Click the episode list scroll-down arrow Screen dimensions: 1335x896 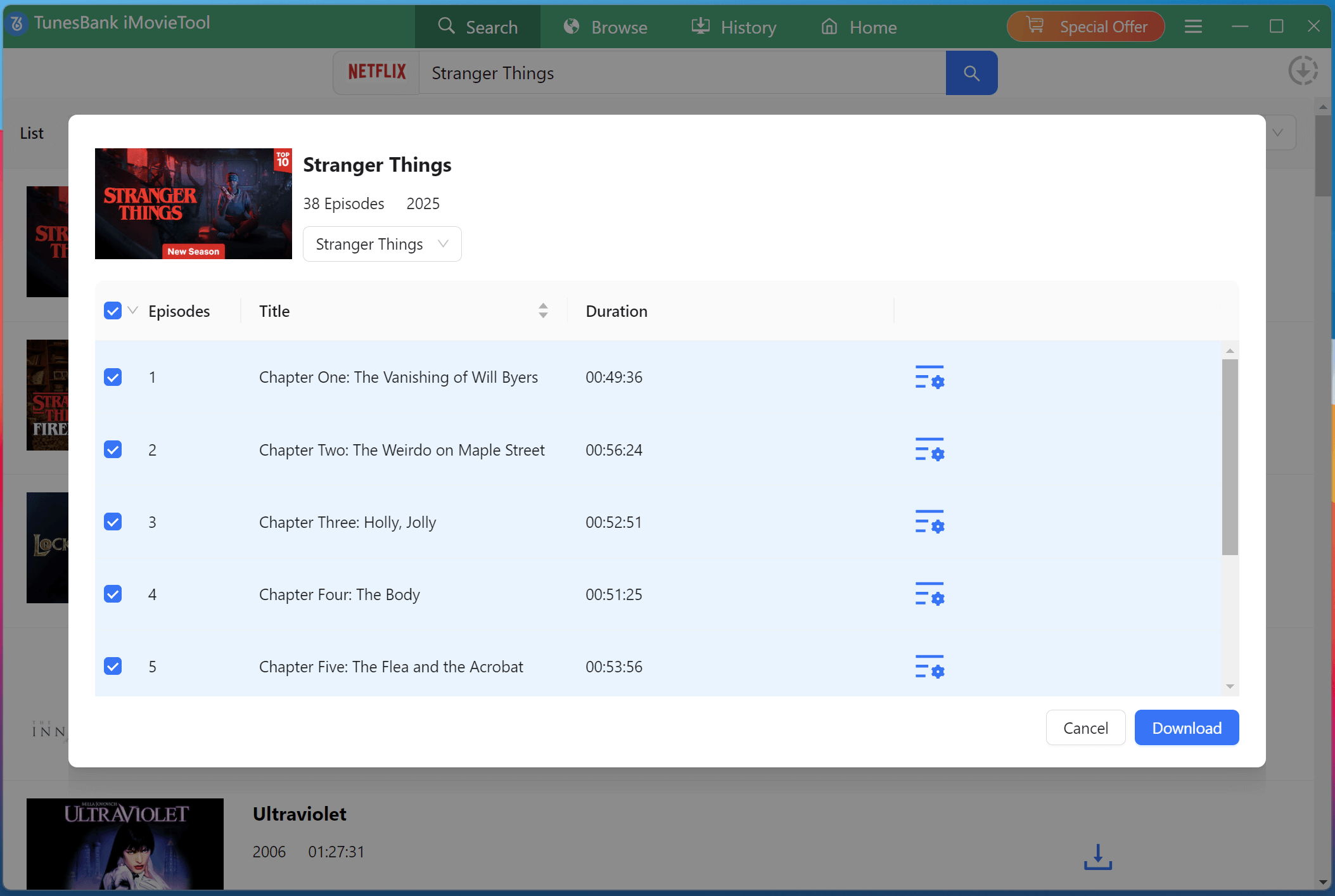(x=1230, y=686)
